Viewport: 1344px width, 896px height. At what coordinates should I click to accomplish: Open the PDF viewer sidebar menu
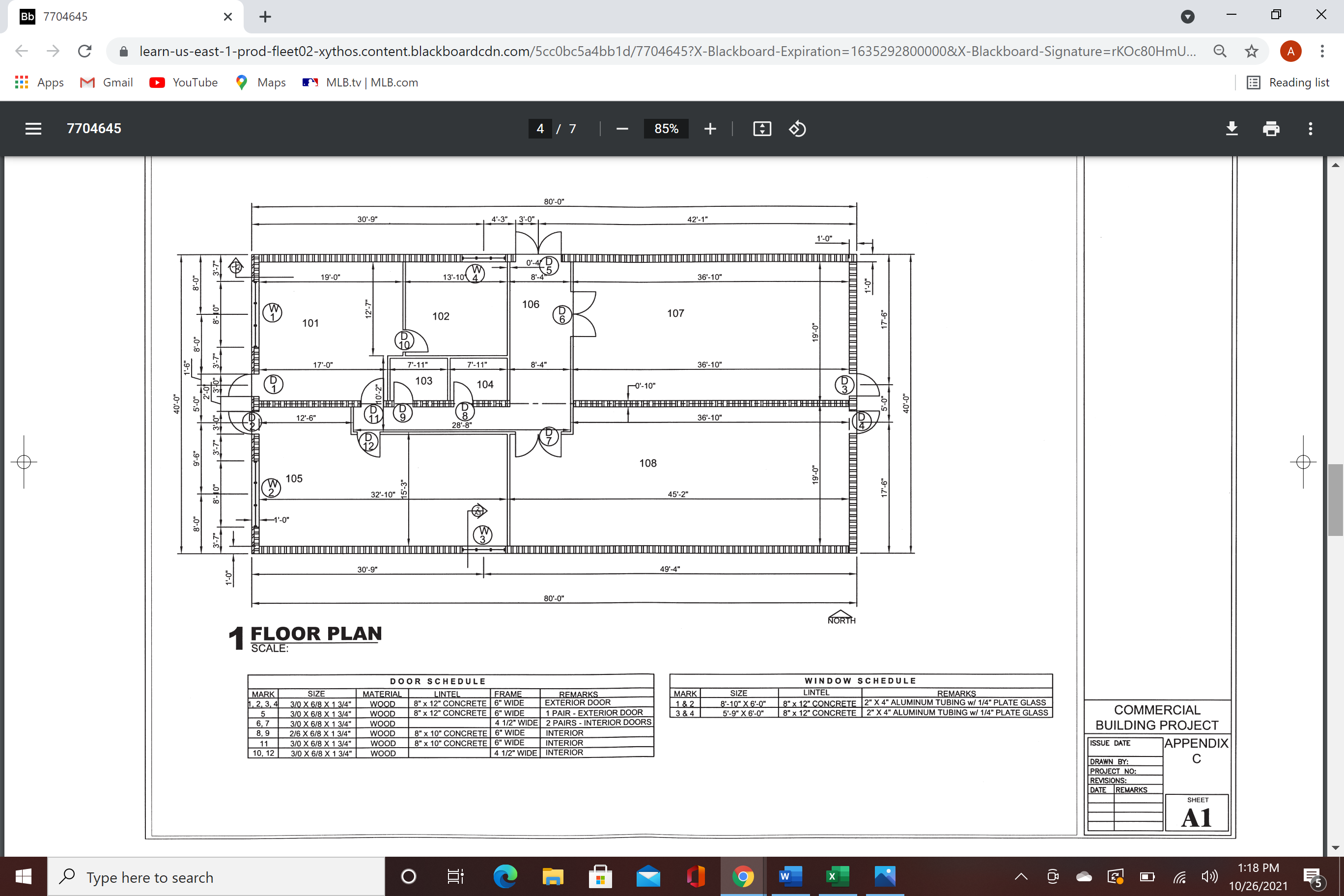[33, 129]
